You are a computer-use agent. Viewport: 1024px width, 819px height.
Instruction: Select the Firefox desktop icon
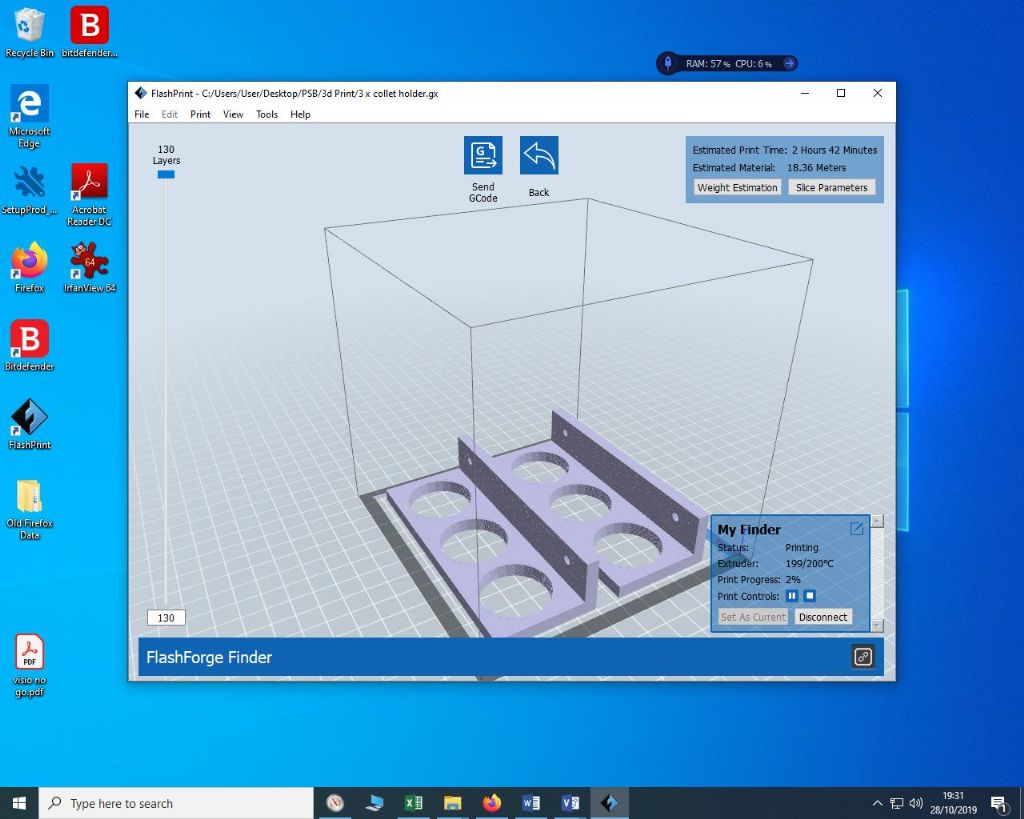29,268
